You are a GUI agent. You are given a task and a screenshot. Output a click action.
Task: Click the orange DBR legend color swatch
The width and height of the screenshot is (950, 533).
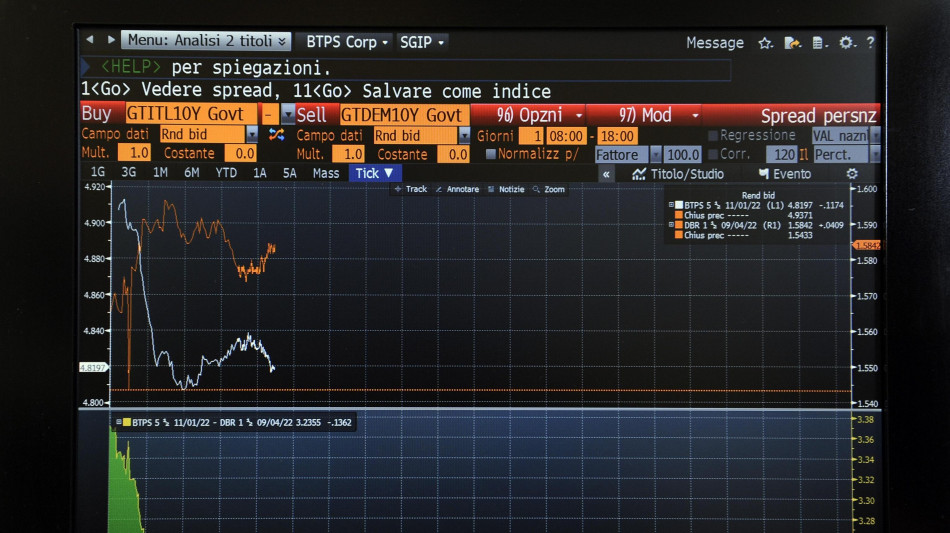[x=679, y=225]
